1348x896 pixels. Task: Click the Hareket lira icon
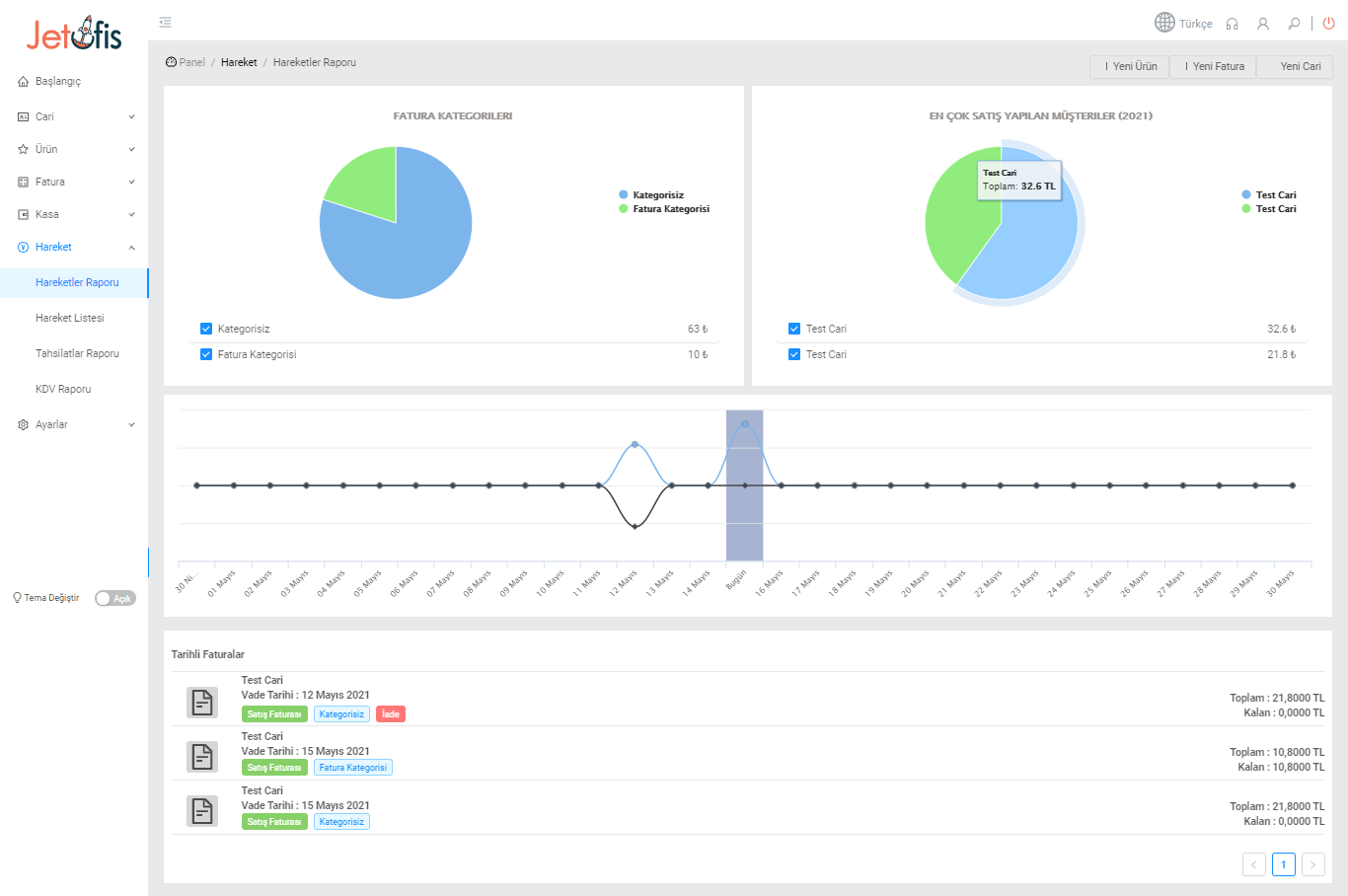(23, 247)
